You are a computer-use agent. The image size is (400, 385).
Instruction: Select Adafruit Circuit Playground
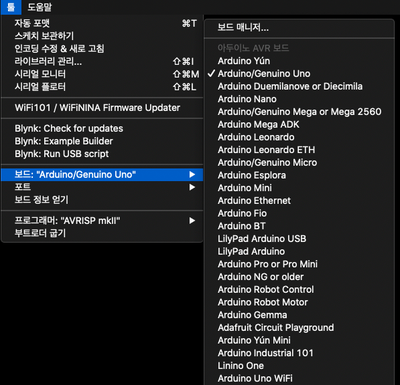tap(299, 327)
